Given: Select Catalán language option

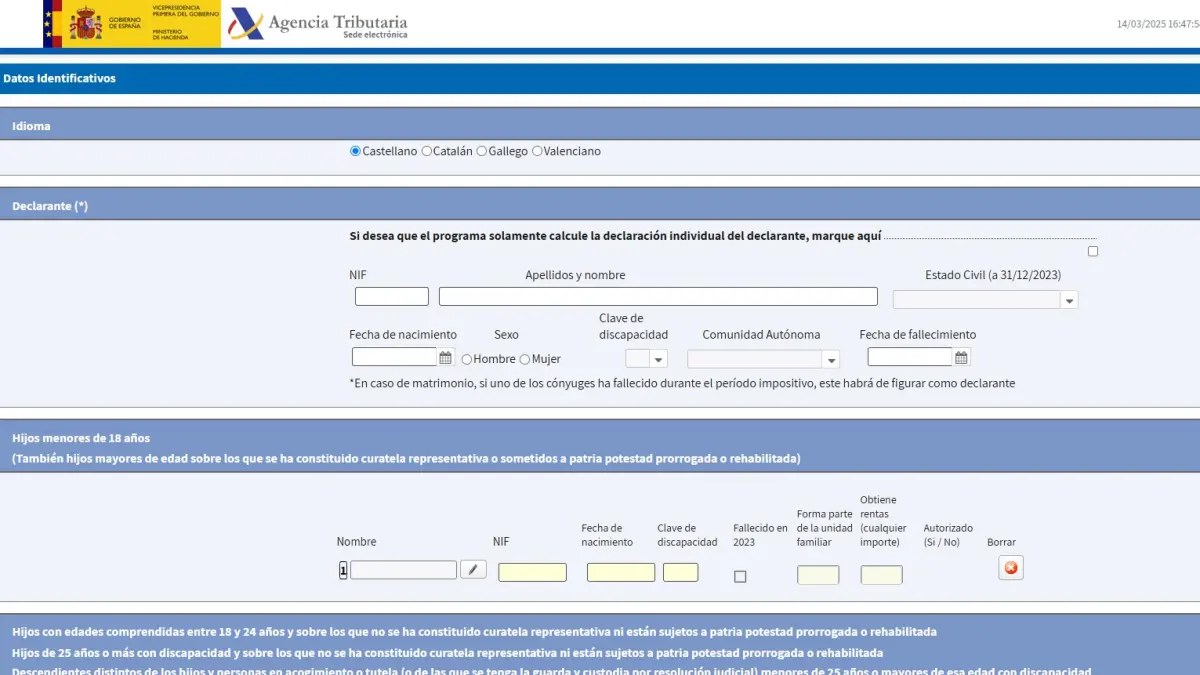Looking at the screenshot, I should pyautogui.click(x=427, y=152).
